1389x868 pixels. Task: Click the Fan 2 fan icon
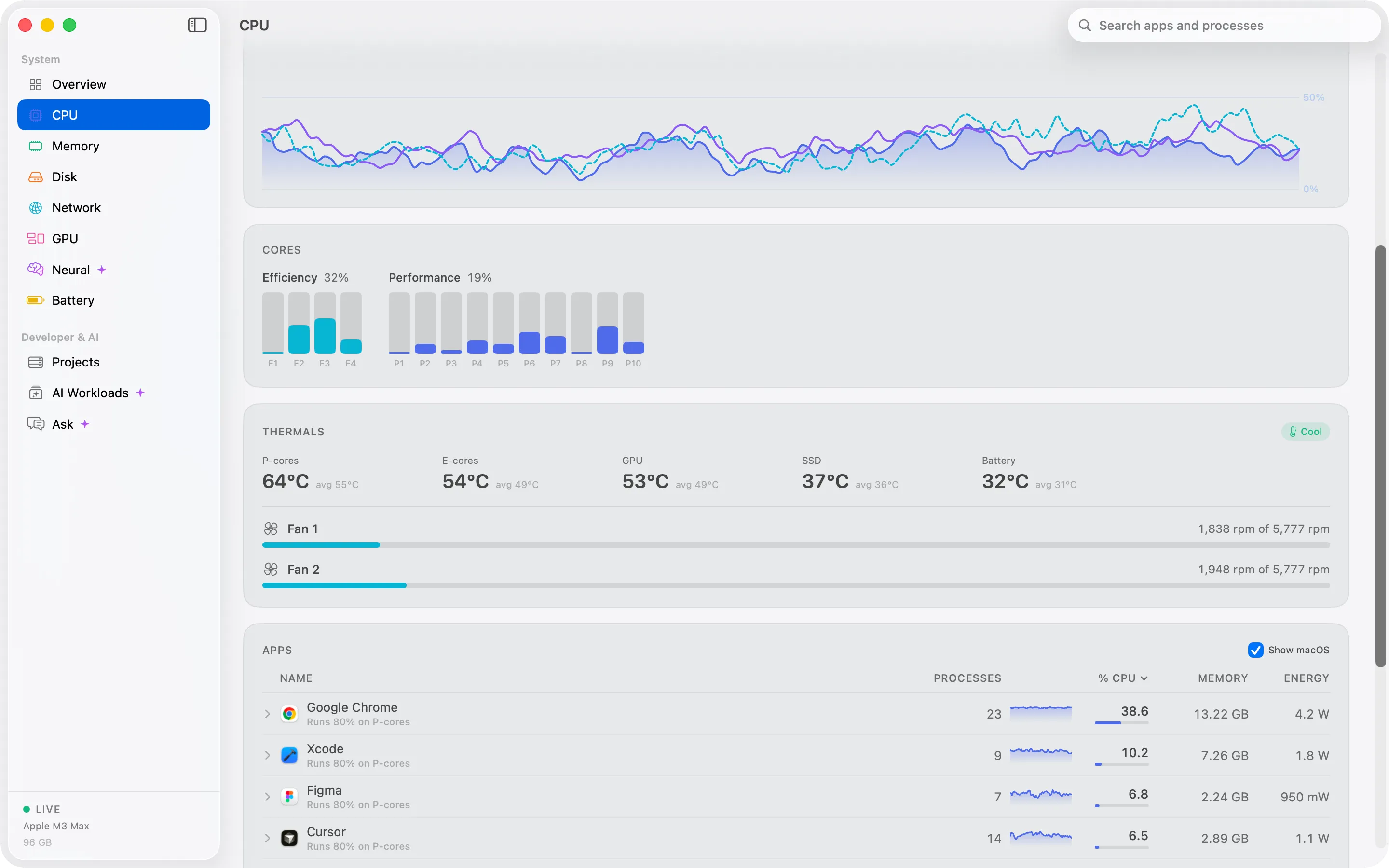271,569
